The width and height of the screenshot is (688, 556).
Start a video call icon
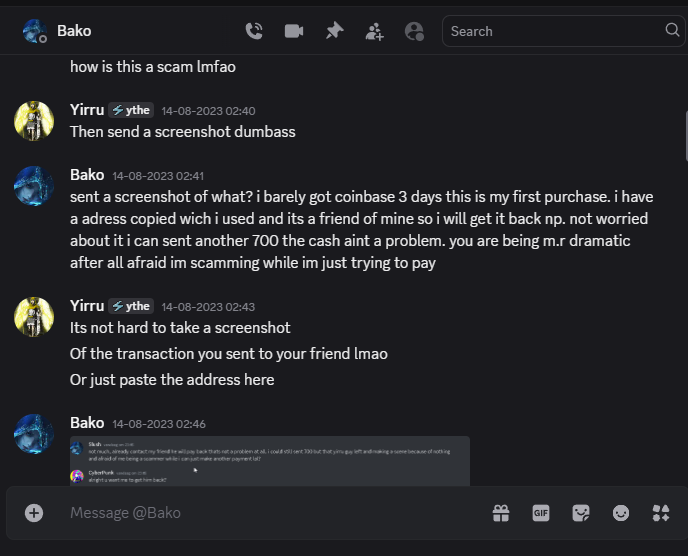click(x=294, y=31)
